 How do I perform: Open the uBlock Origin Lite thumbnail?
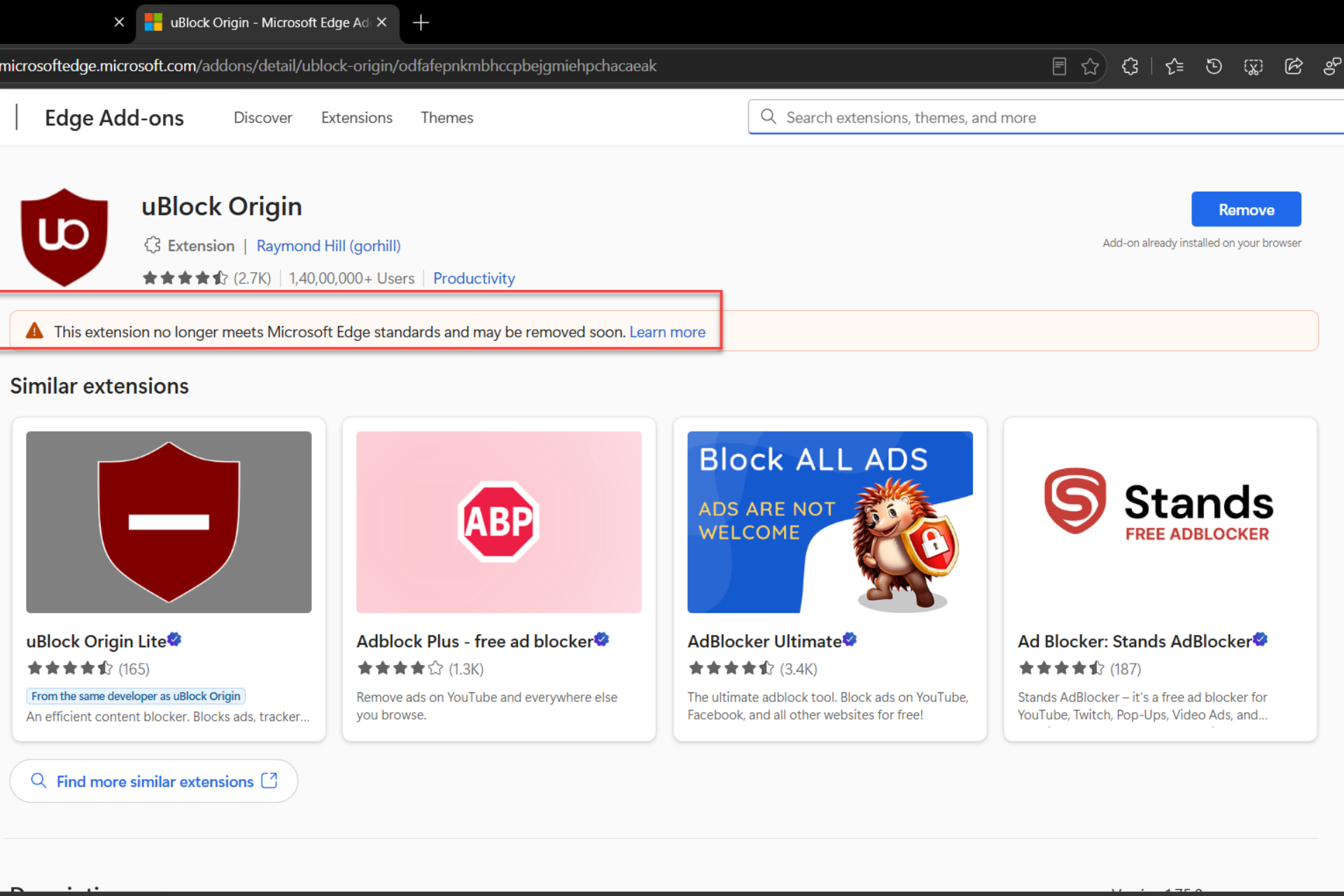[x=169, y=522]
